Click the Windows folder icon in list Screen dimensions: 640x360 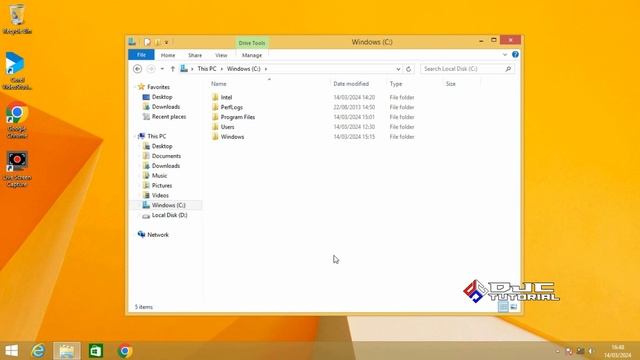pyautogui.click(x=216, y=137)
